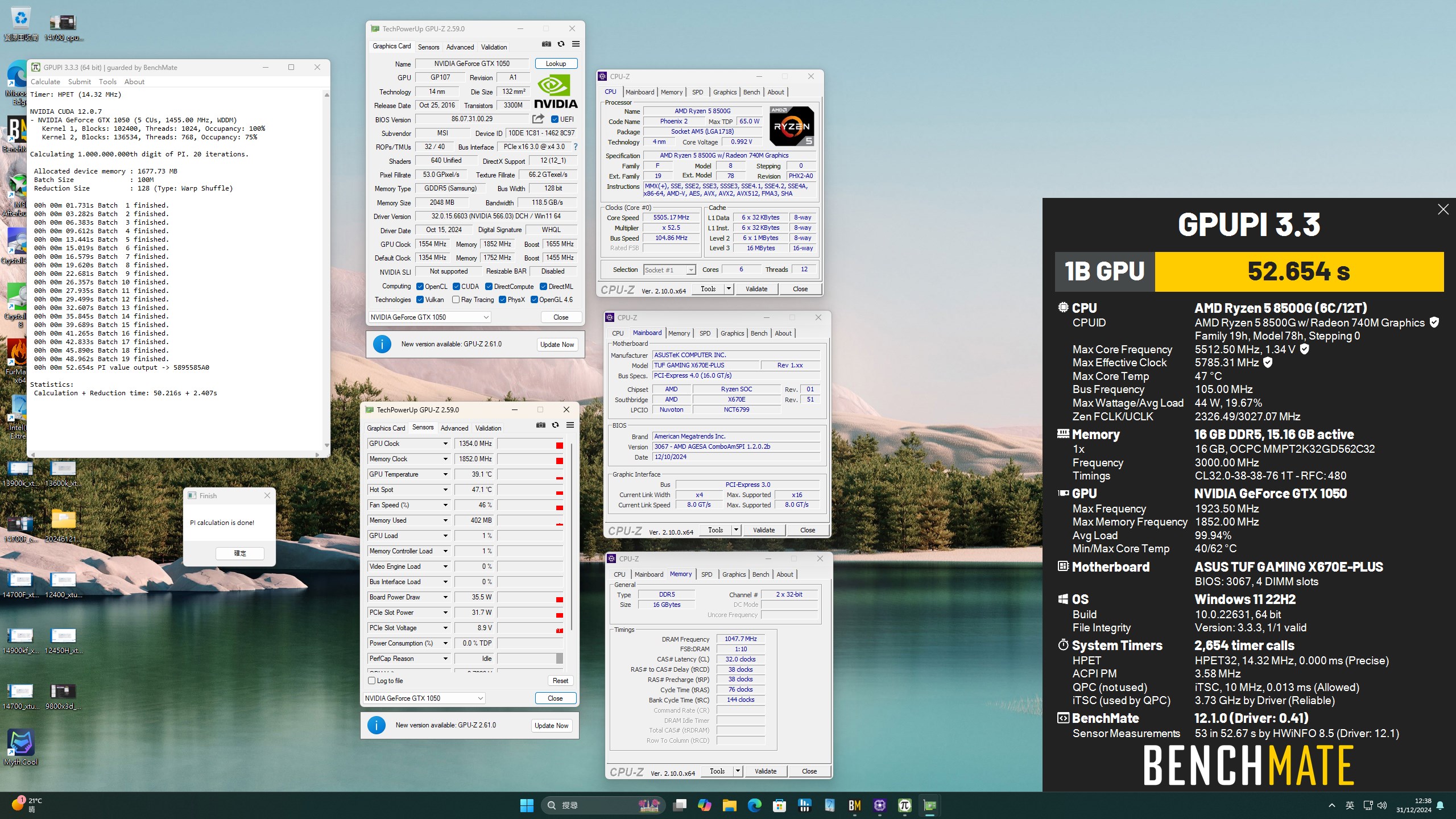Screen dimensions: 1456x819
Task: Click Validate in CPU-Z Mainboard window
Action: pyautogui.click(x=763, y=530)
